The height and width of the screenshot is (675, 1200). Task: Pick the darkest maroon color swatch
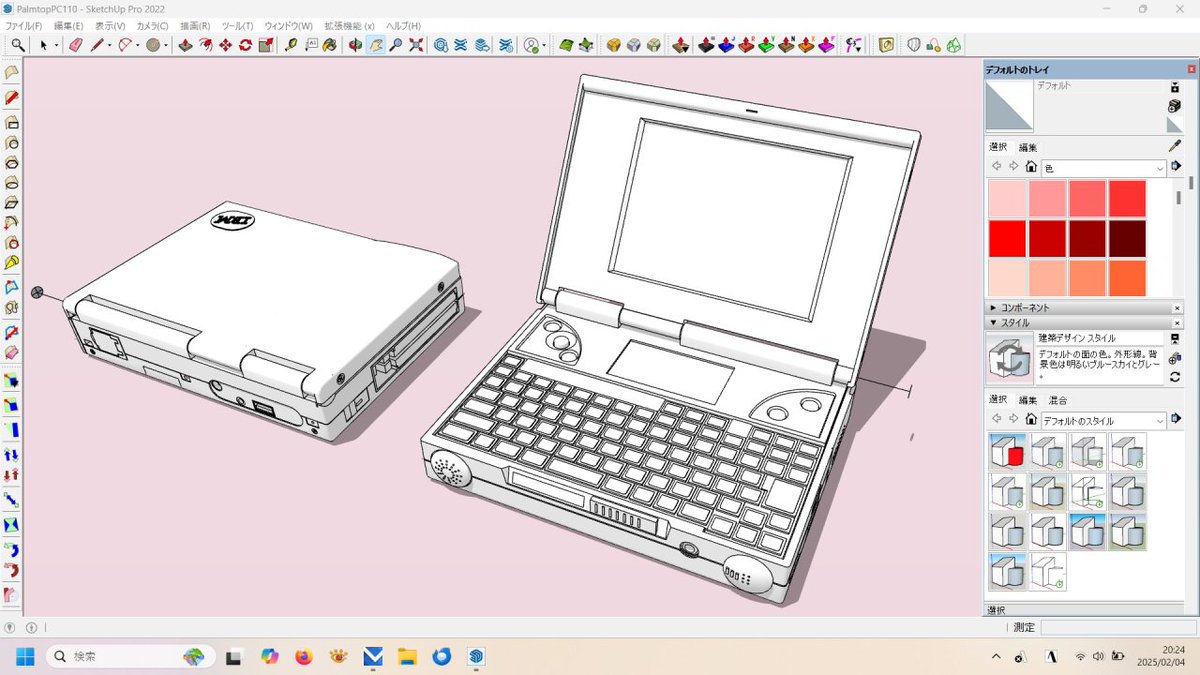tap(1127, 238)
